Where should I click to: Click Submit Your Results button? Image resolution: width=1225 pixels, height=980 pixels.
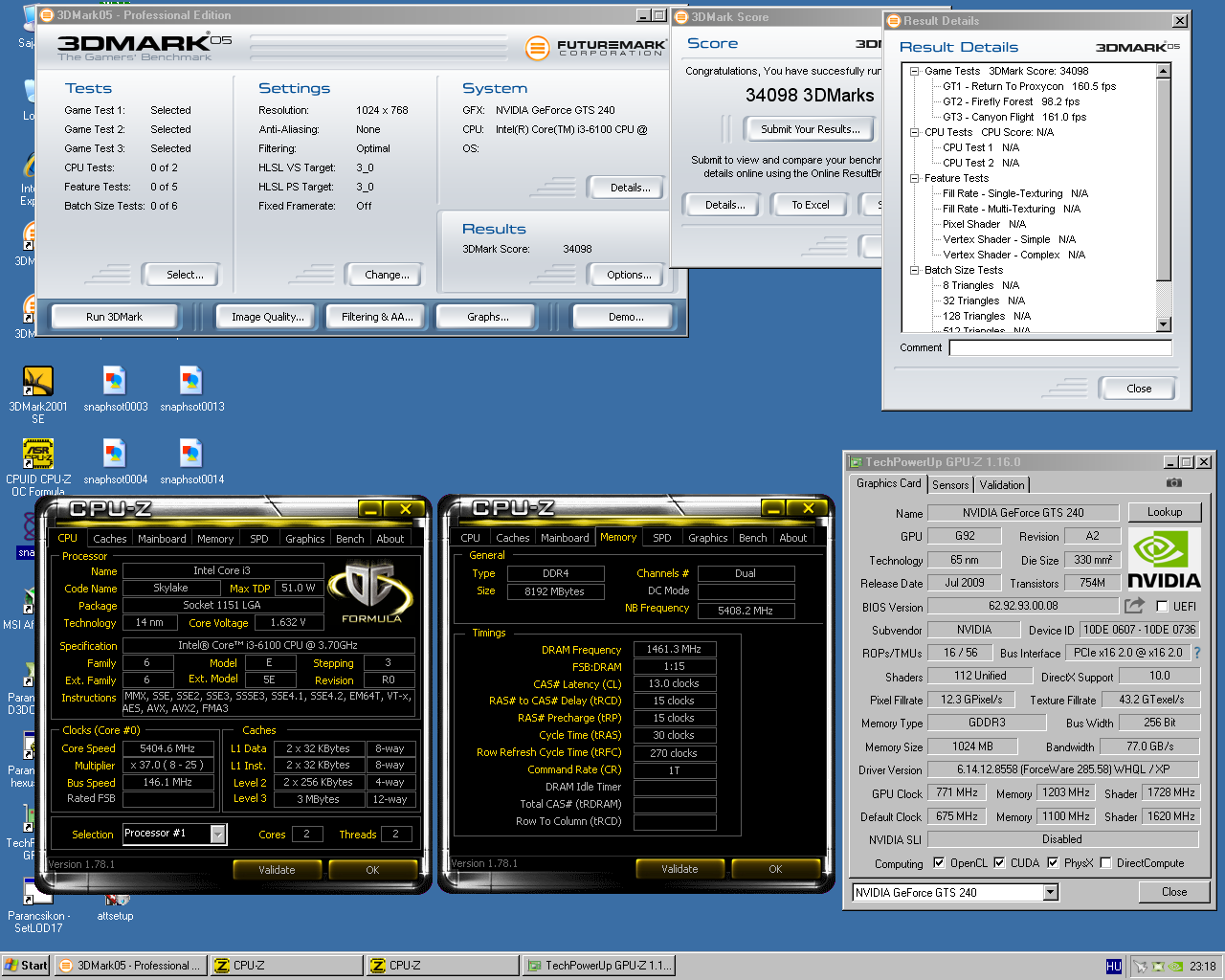(x=811, y=129)
